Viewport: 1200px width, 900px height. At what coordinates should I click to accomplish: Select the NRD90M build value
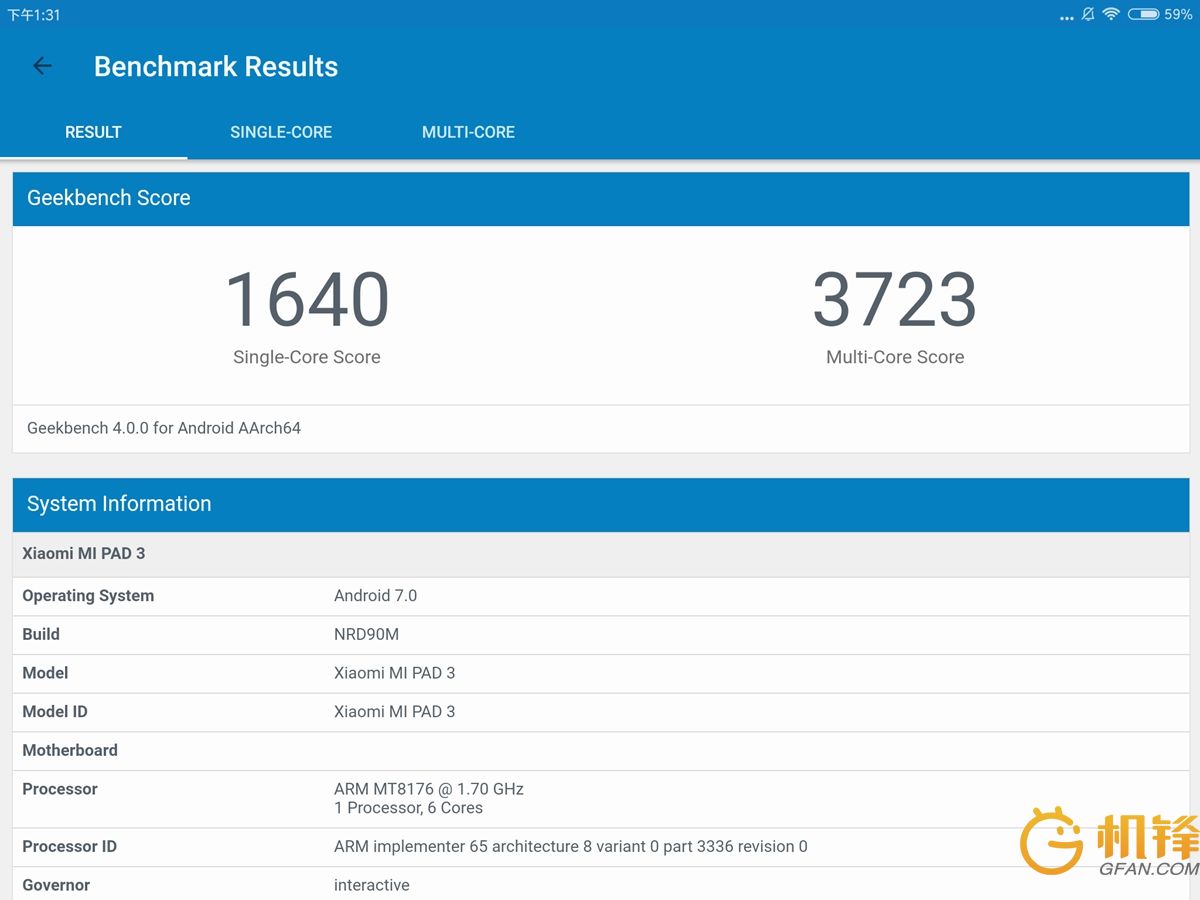coord(366,634)
